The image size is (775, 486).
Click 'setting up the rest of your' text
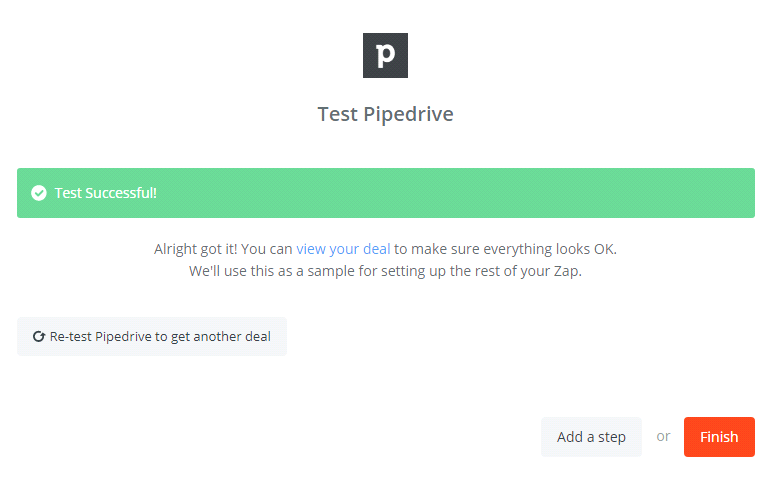[466, 271]
